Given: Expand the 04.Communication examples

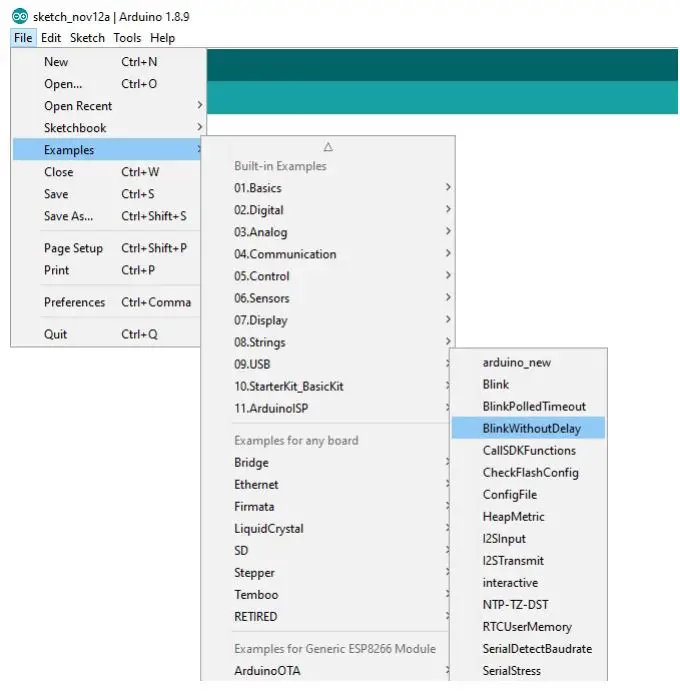Looking at the screenshot, I should coord(328,254).
